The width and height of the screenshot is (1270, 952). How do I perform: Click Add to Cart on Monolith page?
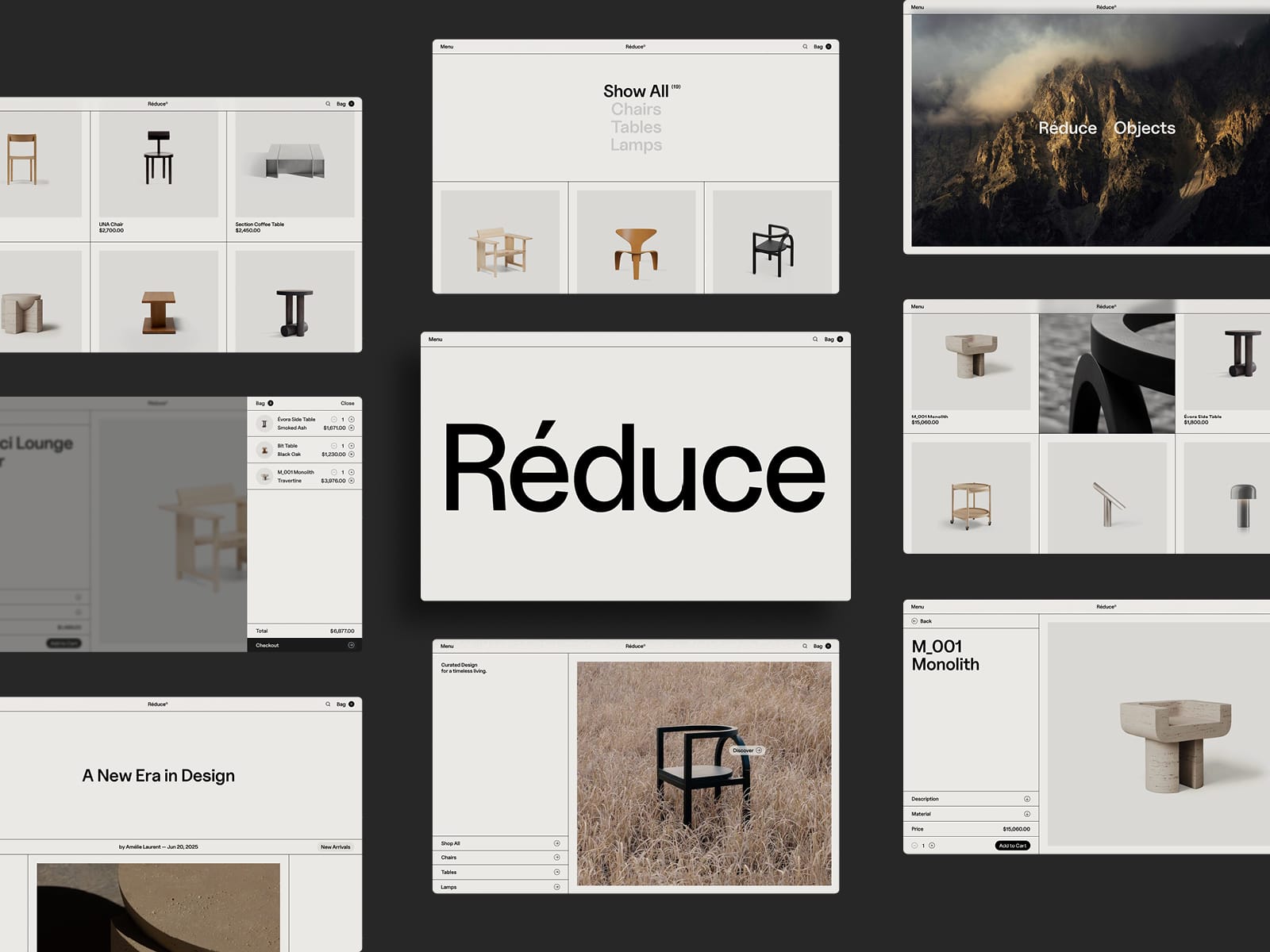tap(1012, 846)
